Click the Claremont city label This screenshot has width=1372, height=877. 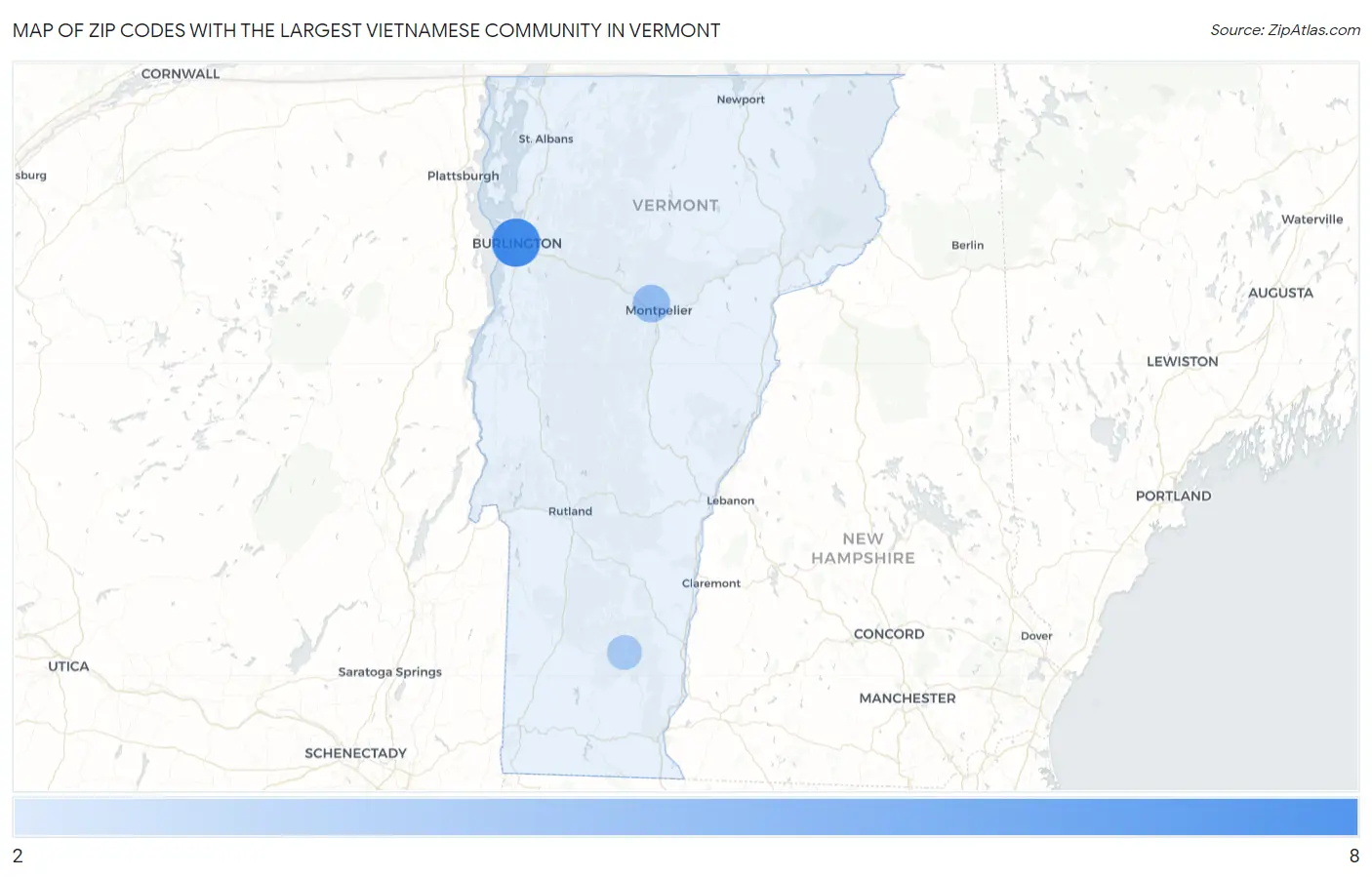coord(710,583)
